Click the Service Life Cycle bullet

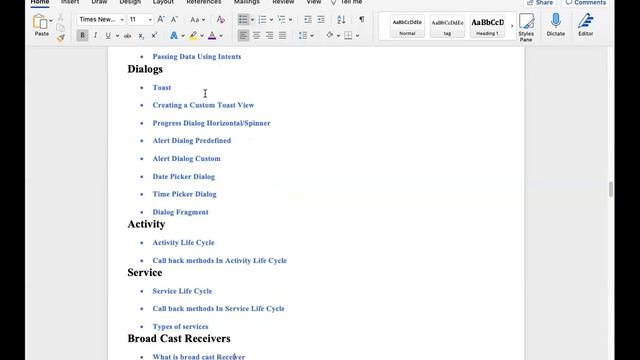tap(182, 291)
